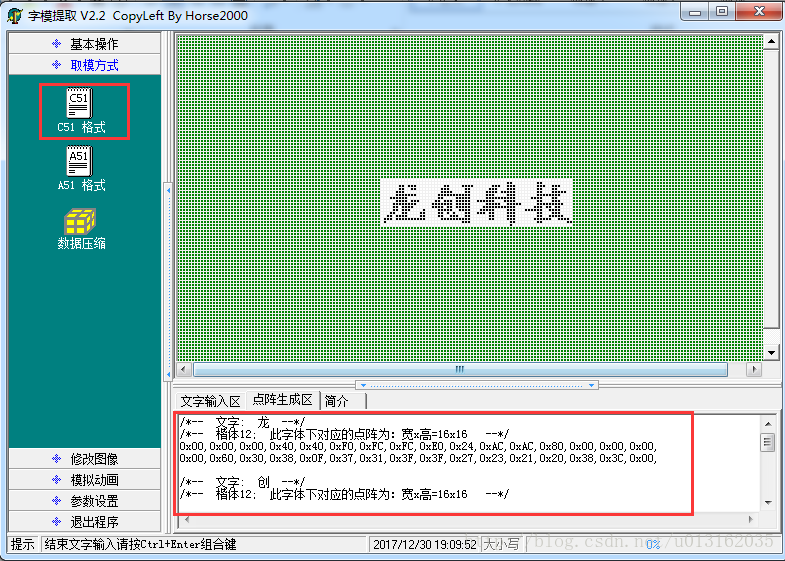Image resolution: width=785 pixels, height=561 pixels.
Task: Expand the 参数设置 section
Action: click(85, 500)
